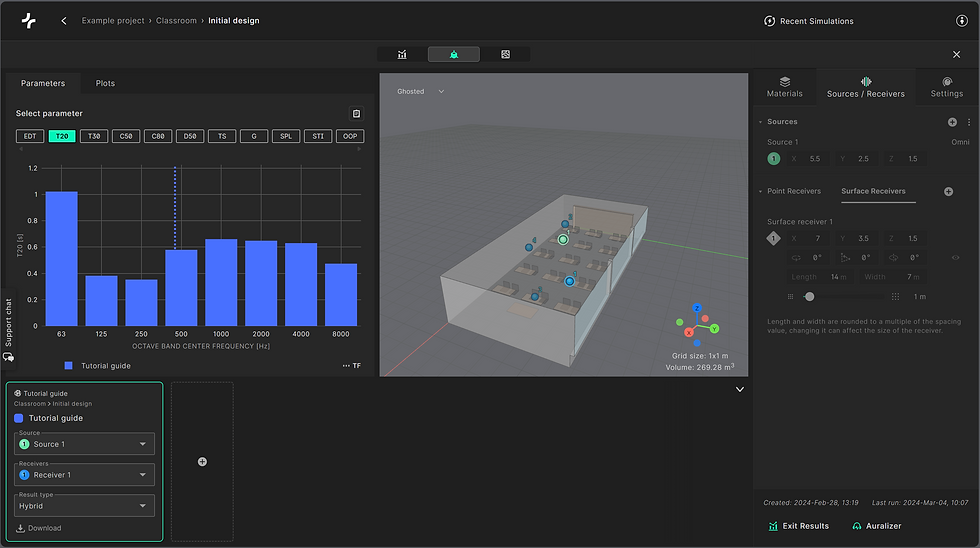Click the blue Tutorial guide color swatch
The width and height of the screenshot is (980, 548).
[19, 418]
